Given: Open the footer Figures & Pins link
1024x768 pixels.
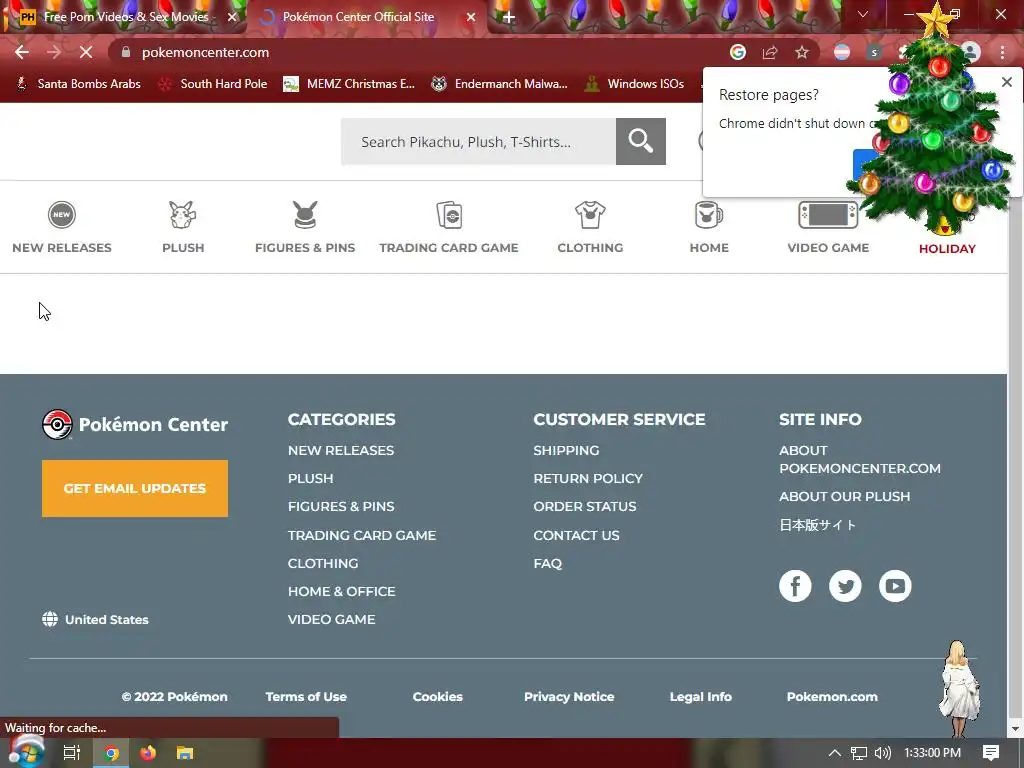Looking at the screenshot, I should click(341, 507).
